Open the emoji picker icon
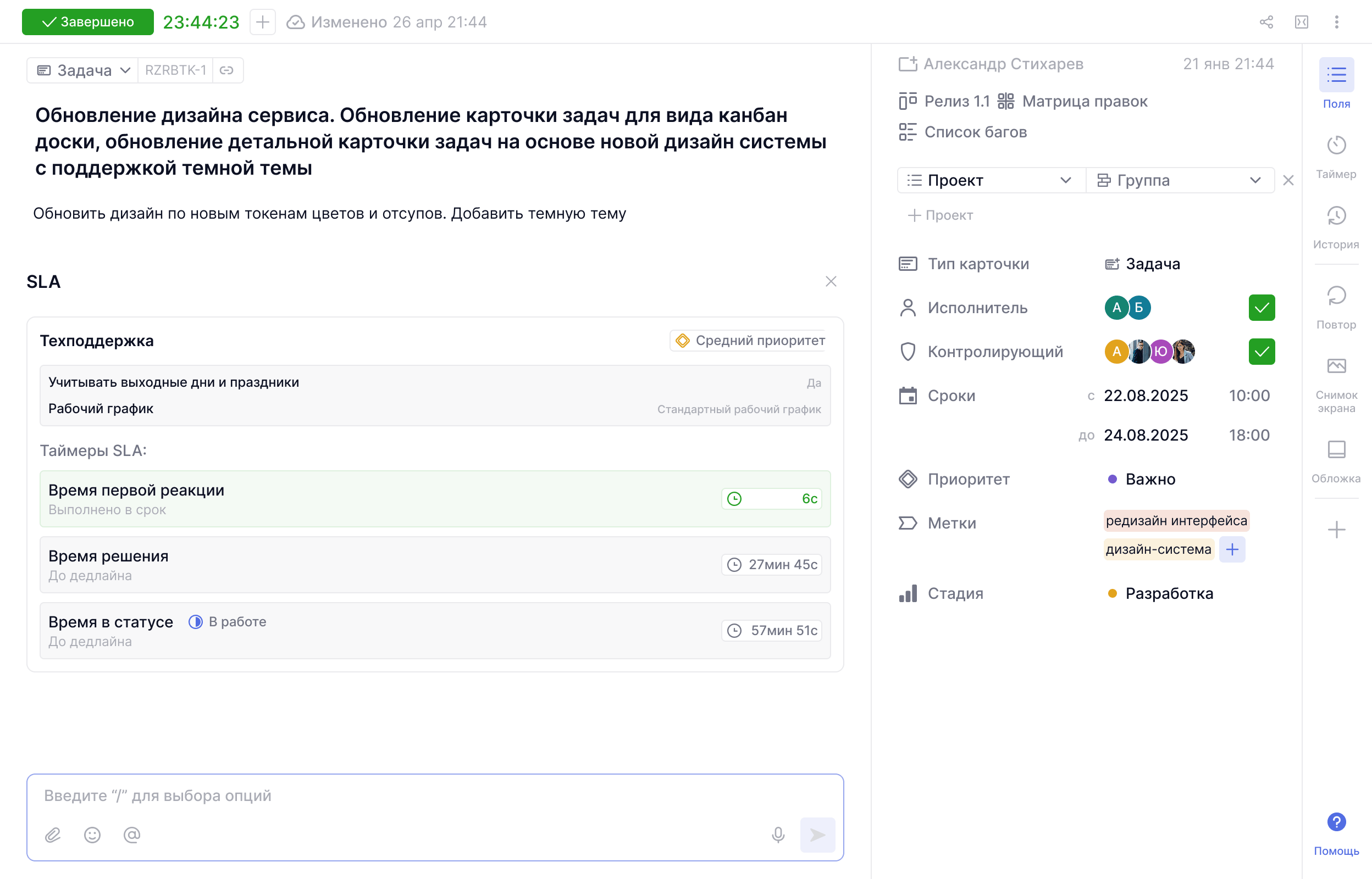Screen dimensions: 1372x879 (92, 835)
